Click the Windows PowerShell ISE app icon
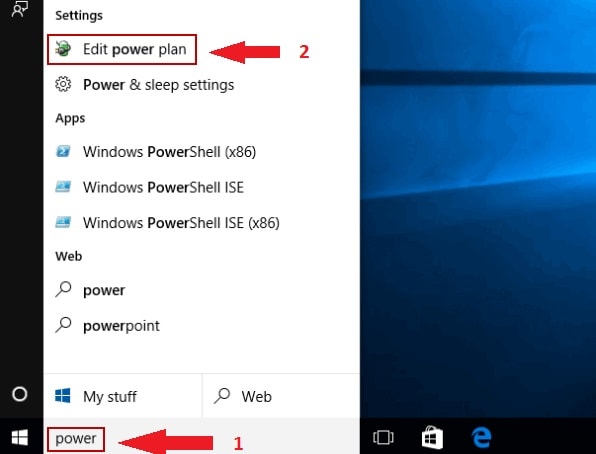The height and width of the screenshot is (454, 596). [63, 187]
